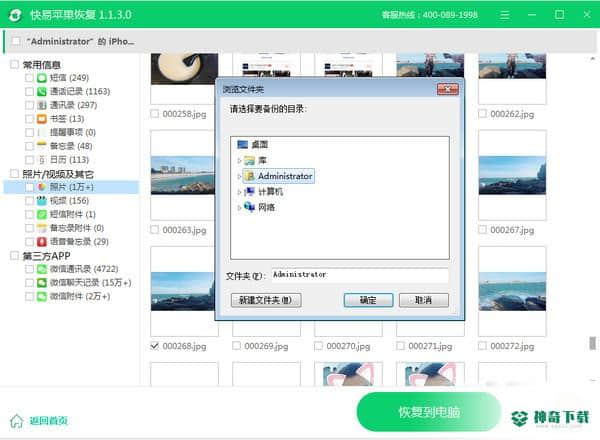
Task: Click the 微信聊天记录 (15万+) WeChat icon
Action: click(x=42, y=283)
